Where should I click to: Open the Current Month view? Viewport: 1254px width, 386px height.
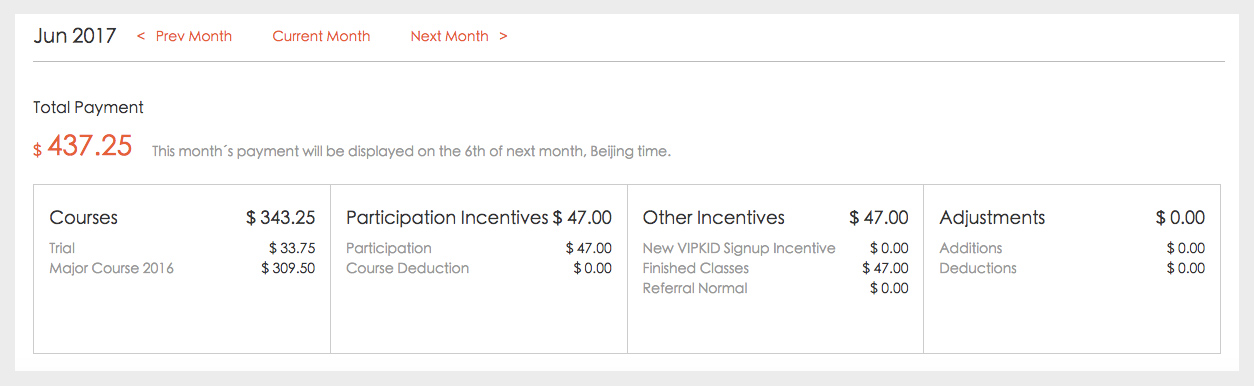tap(321, 36)
